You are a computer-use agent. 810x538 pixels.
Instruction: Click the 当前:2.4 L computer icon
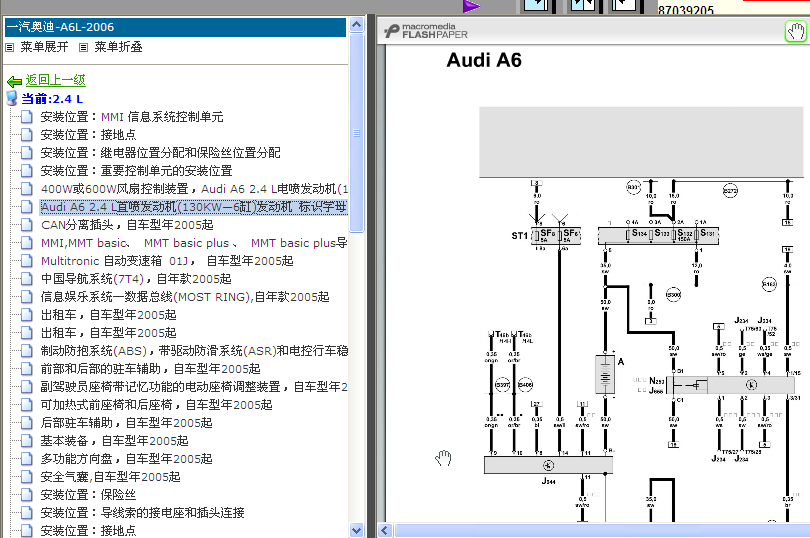(12, 98)
